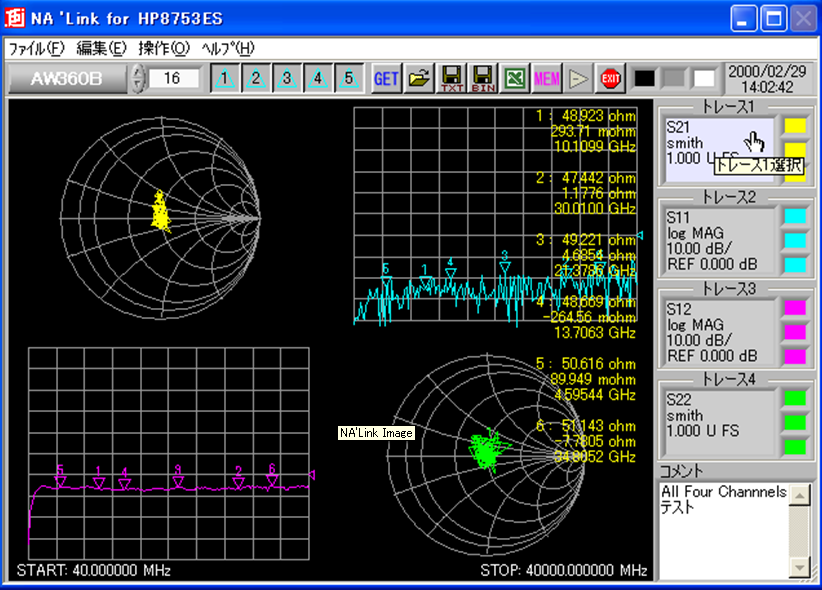Click the play arrow icon
822x590 pixels.
click(x=578, y=79)
